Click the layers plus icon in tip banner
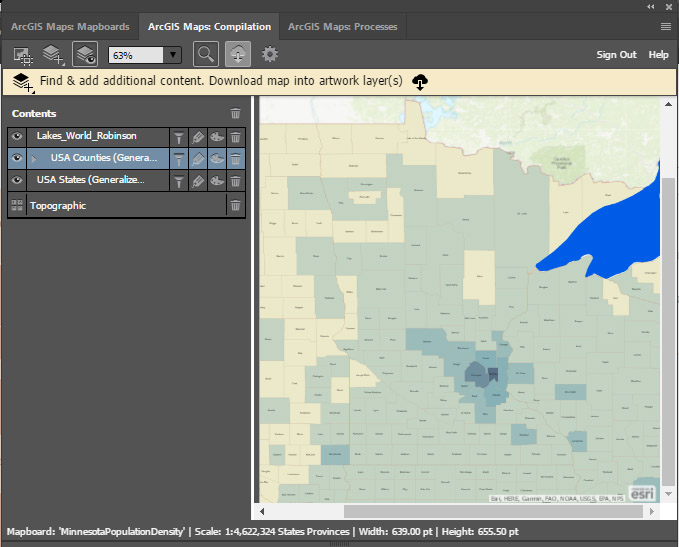 tap(23, 82)
